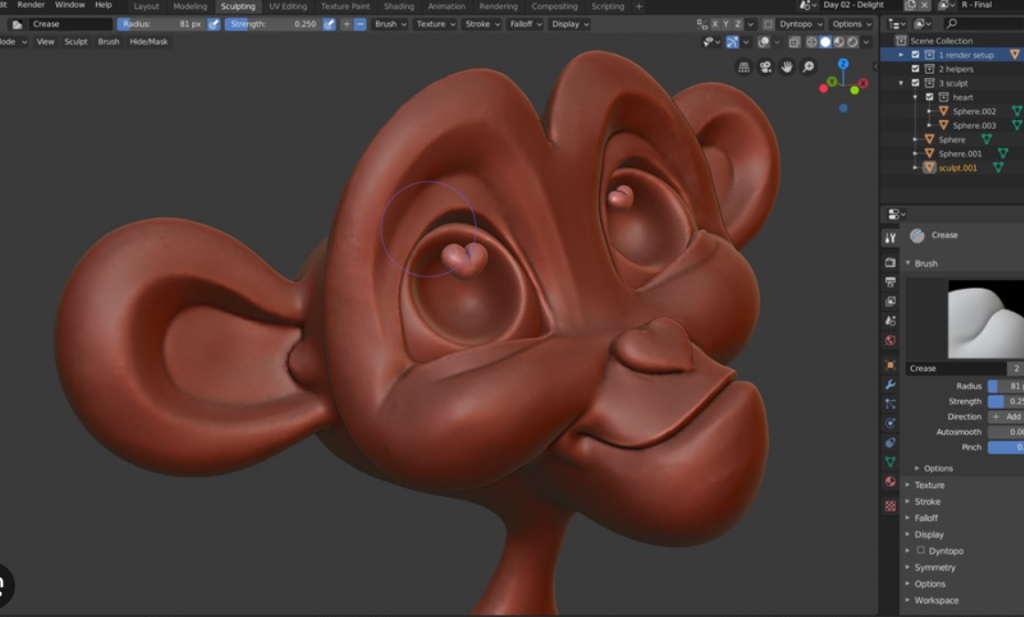Screen dimensions: 1024x617
Task: Open the Render menu
Action: coord(31,5)
